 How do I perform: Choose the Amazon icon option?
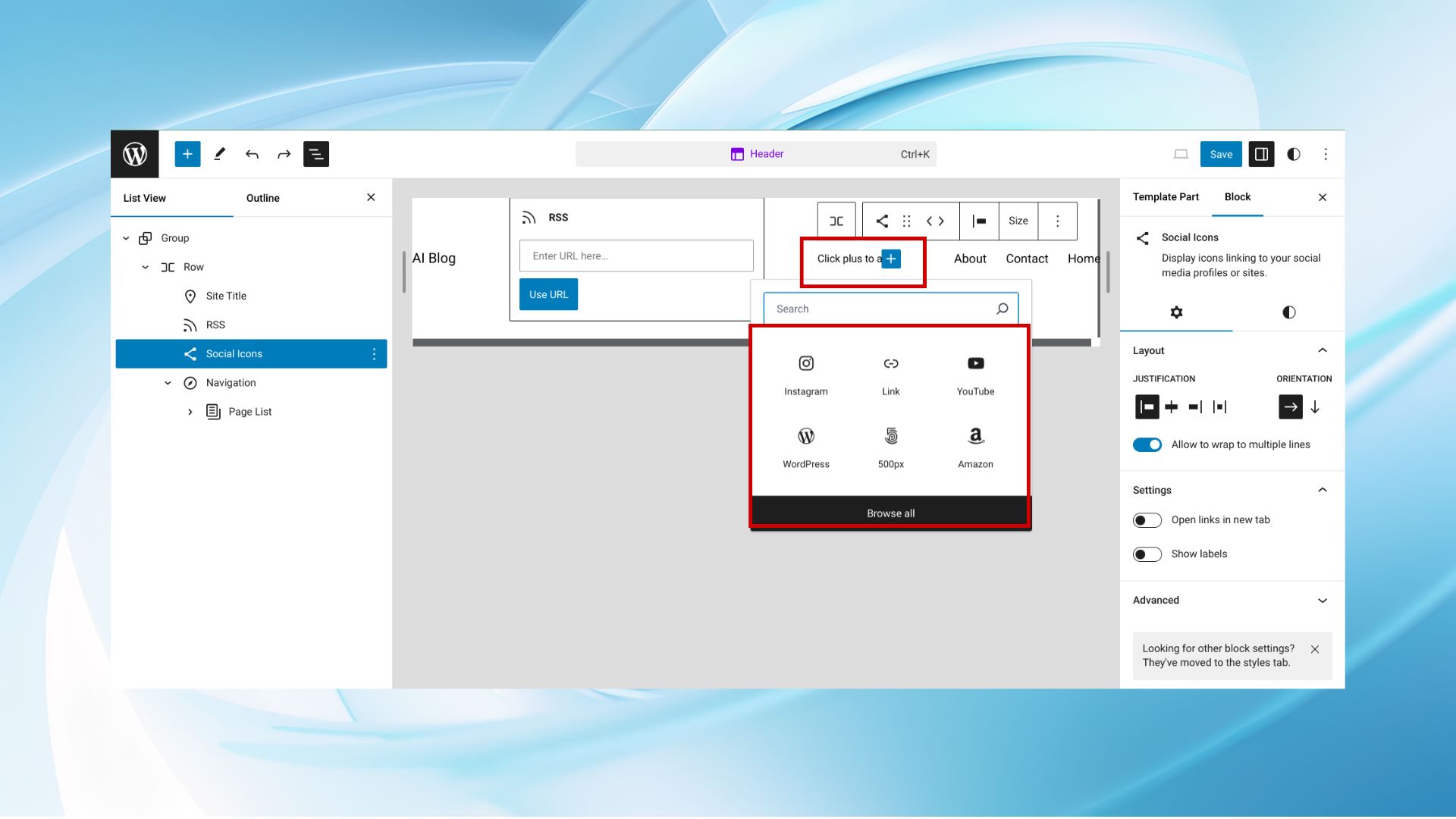tap(975, 447)
